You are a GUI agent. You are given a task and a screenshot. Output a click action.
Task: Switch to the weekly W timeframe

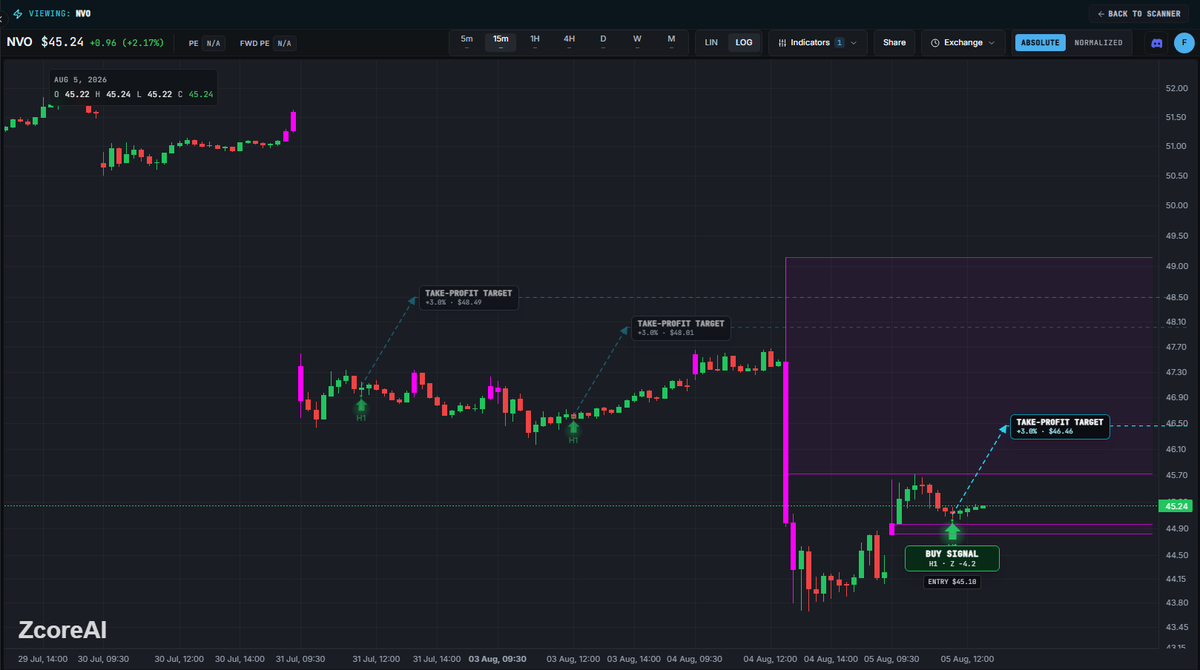[637, 41]
